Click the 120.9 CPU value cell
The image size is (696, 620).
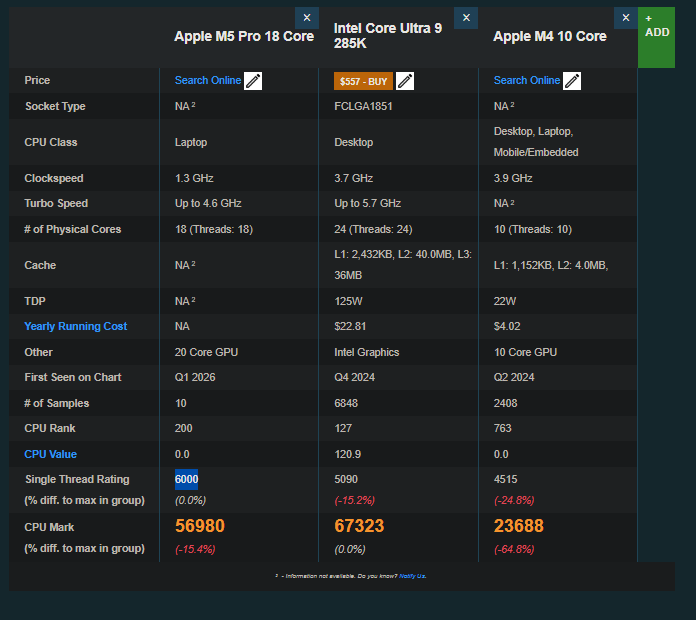pos(347,454)
